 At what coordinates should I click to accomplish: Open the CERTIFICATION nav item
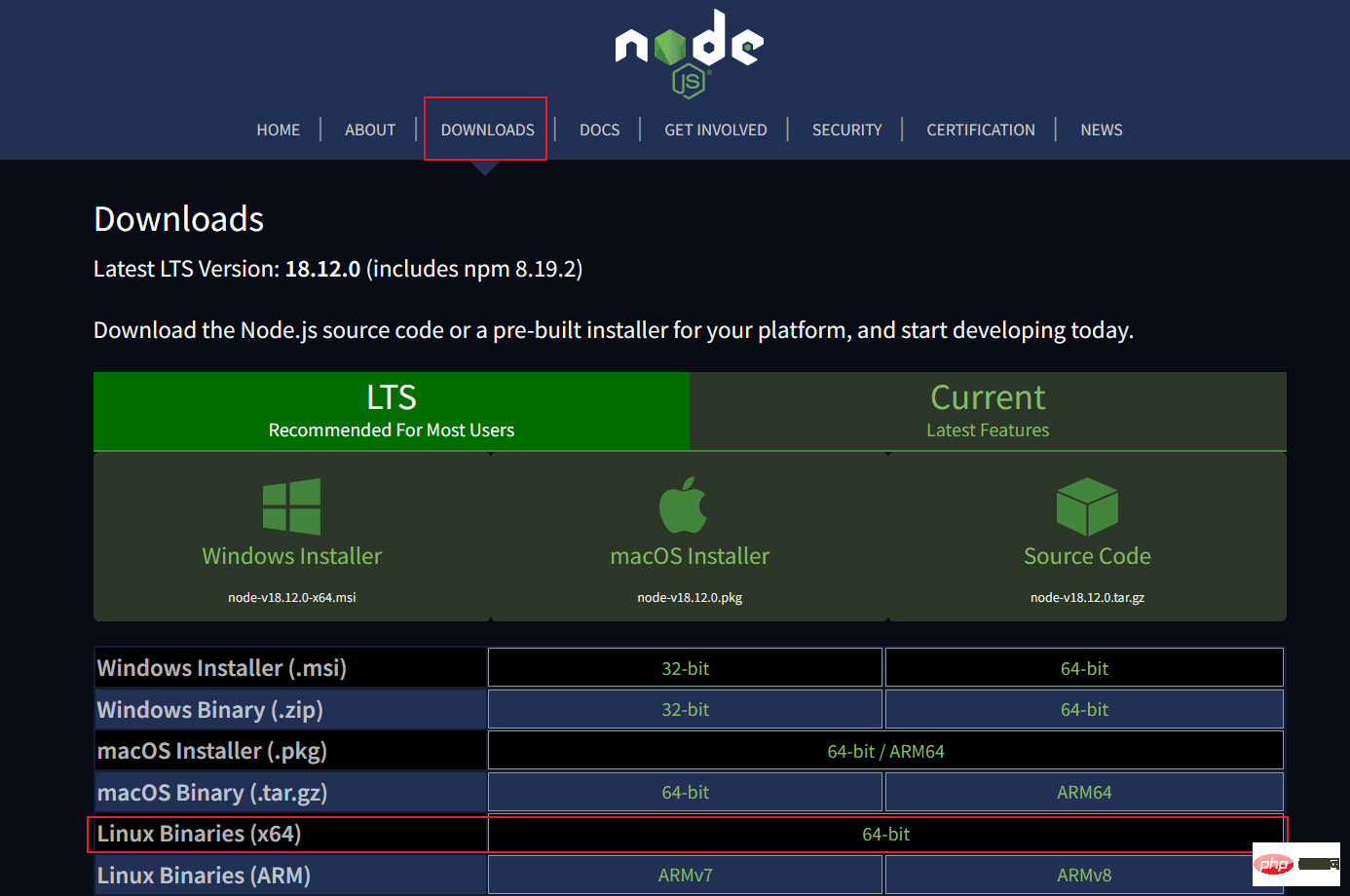[981, 130]
